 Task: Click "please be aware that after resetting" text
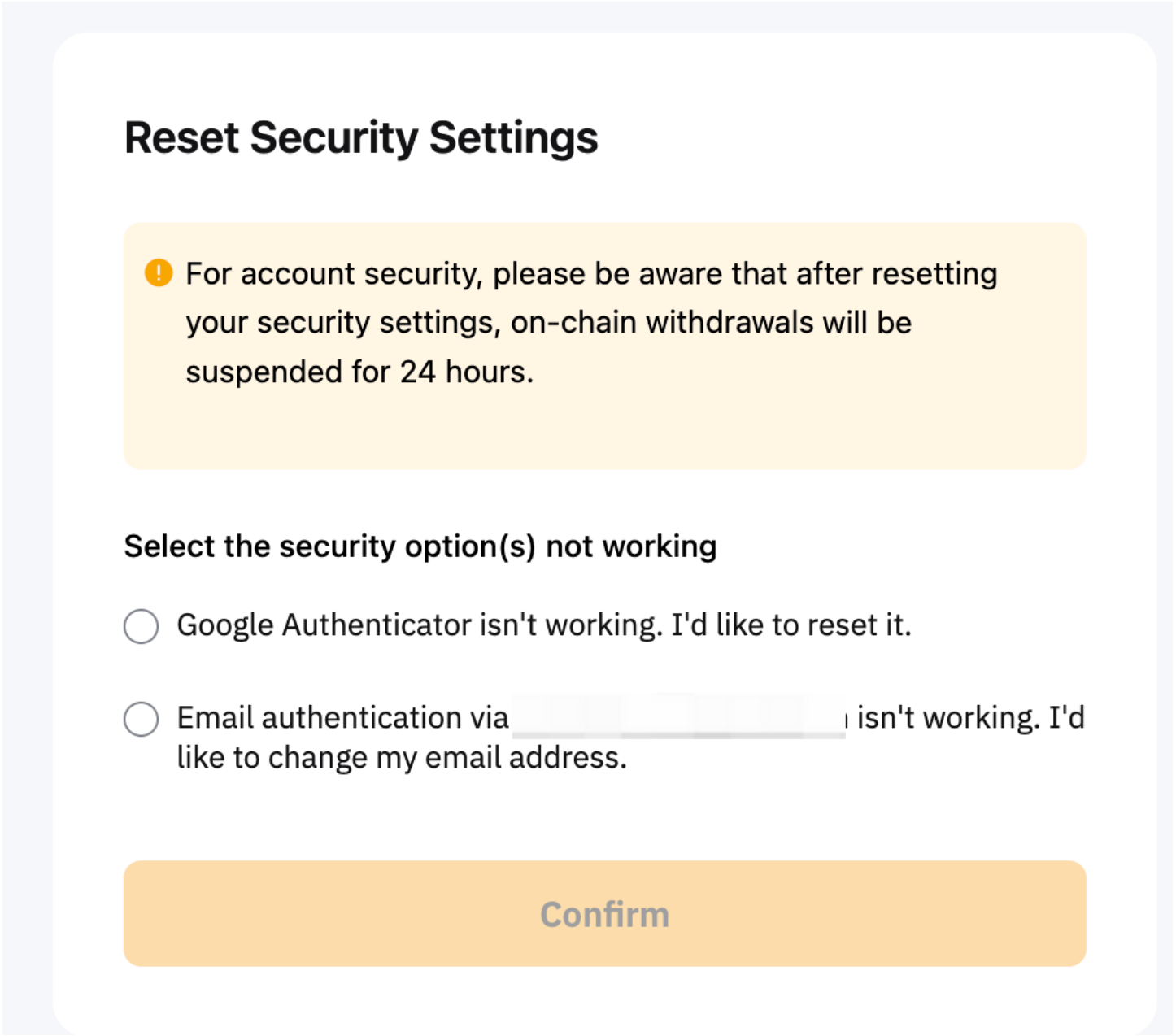pyautogui.click(x=744, y=274)
